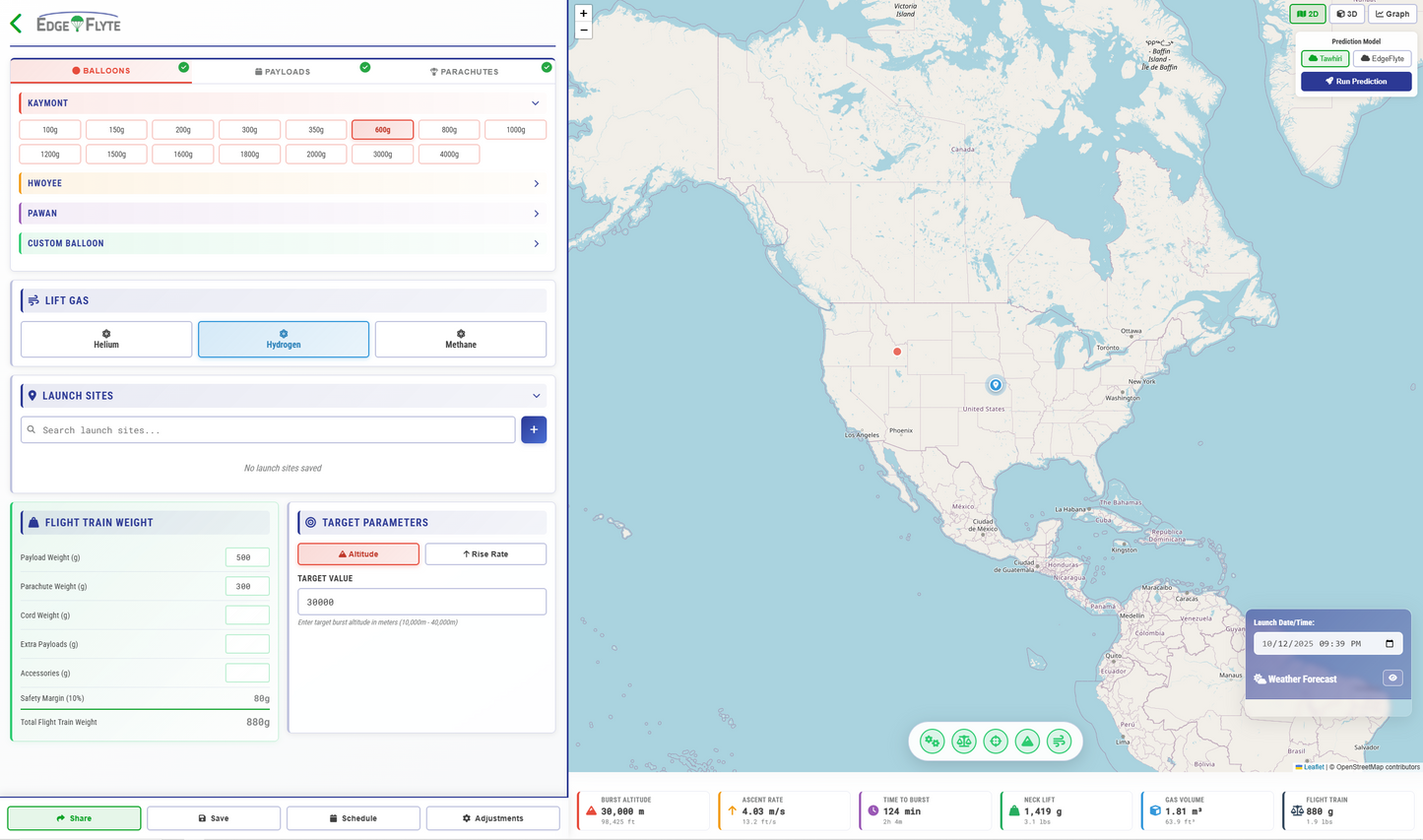Click the mountain terrain icon on the map
1423x840 pixels.
(1027, 742)
